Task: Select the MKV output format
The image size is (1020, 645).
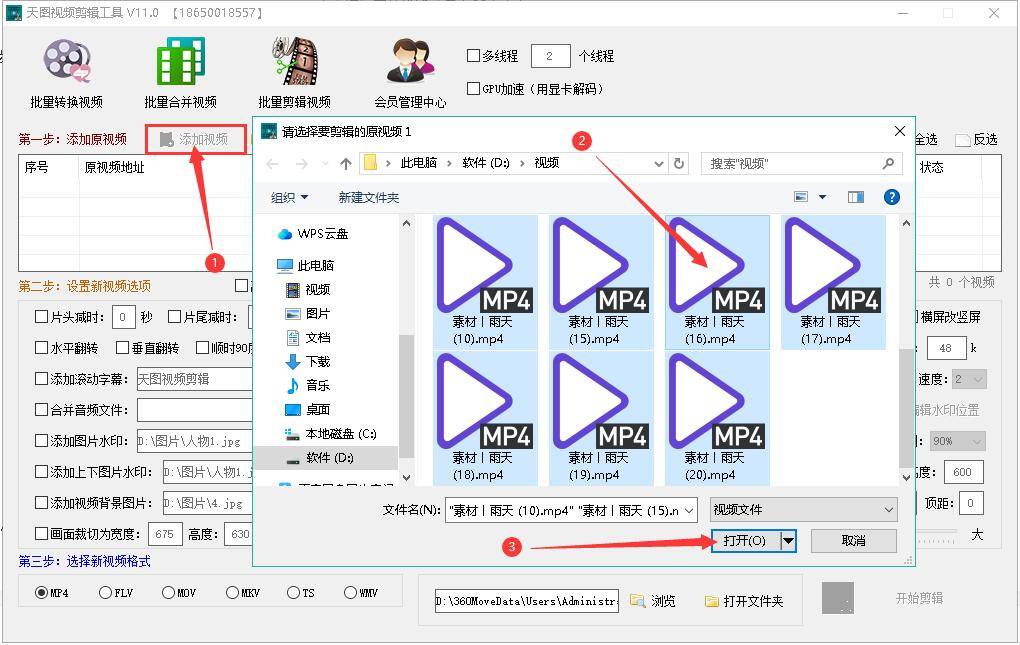Action: tap(232, 592)
